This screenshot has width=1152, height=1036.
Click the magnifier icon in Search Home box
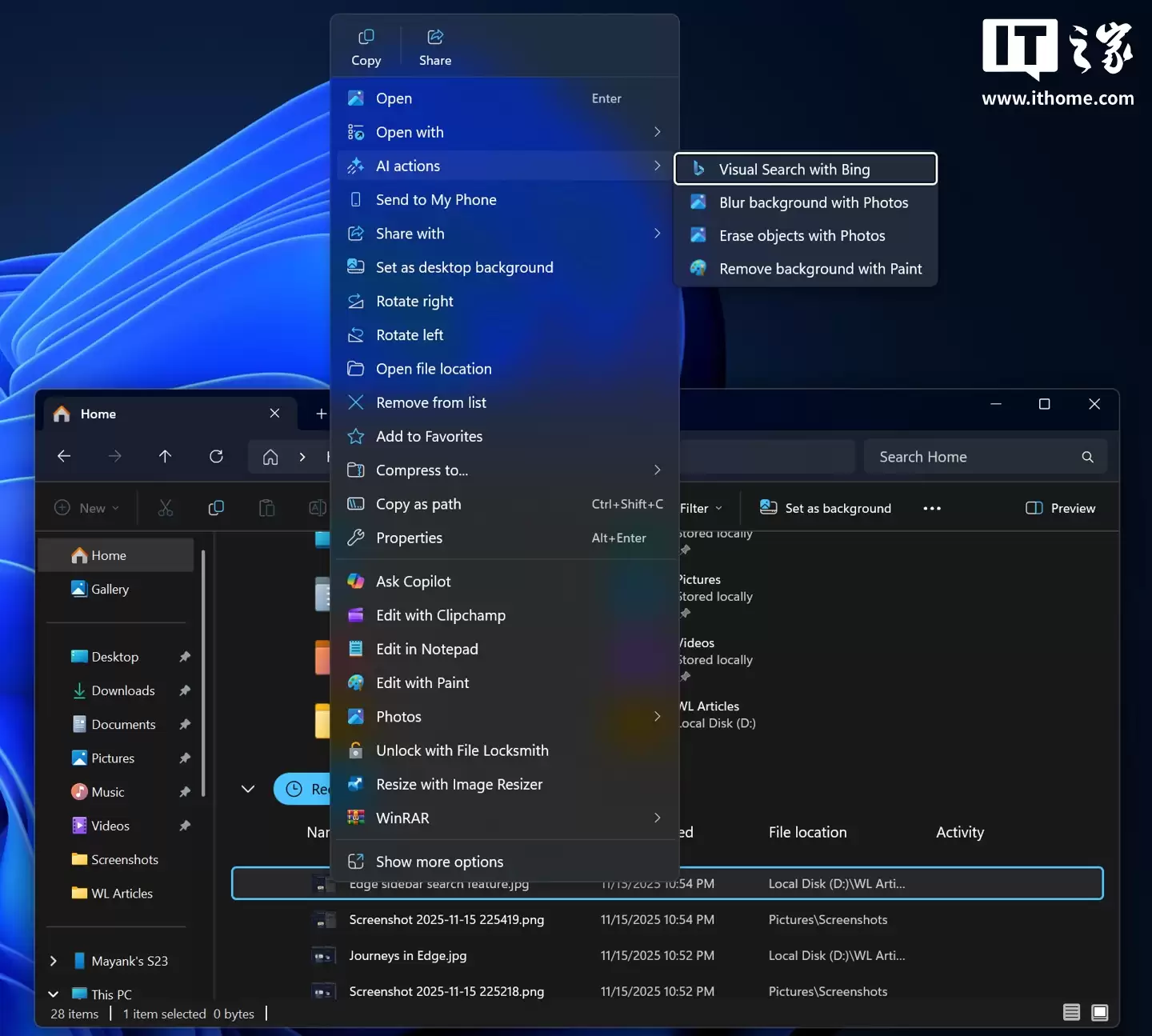1088,456
